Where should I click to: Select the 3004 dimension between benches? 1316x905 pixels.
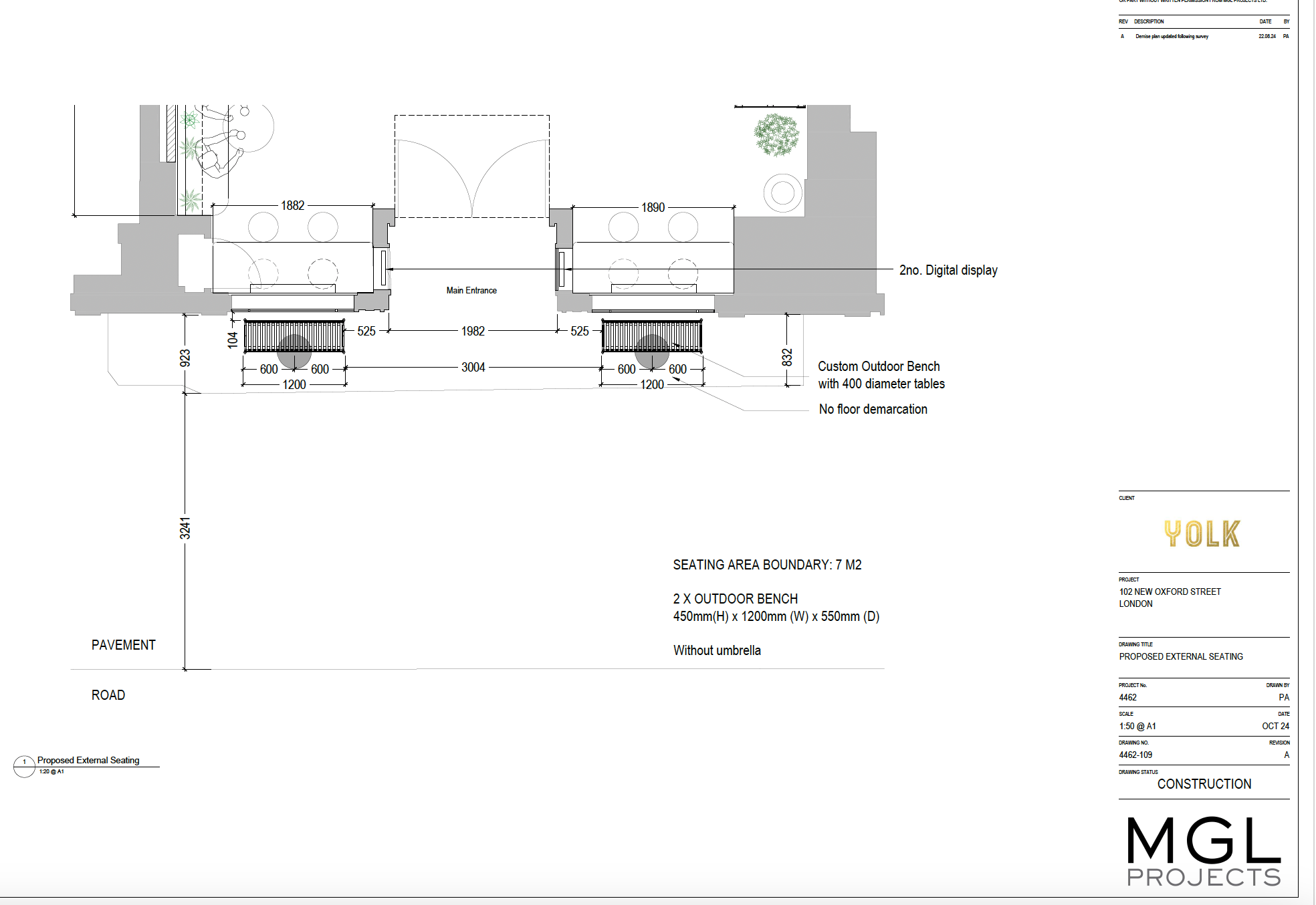(x=473, y=367)
